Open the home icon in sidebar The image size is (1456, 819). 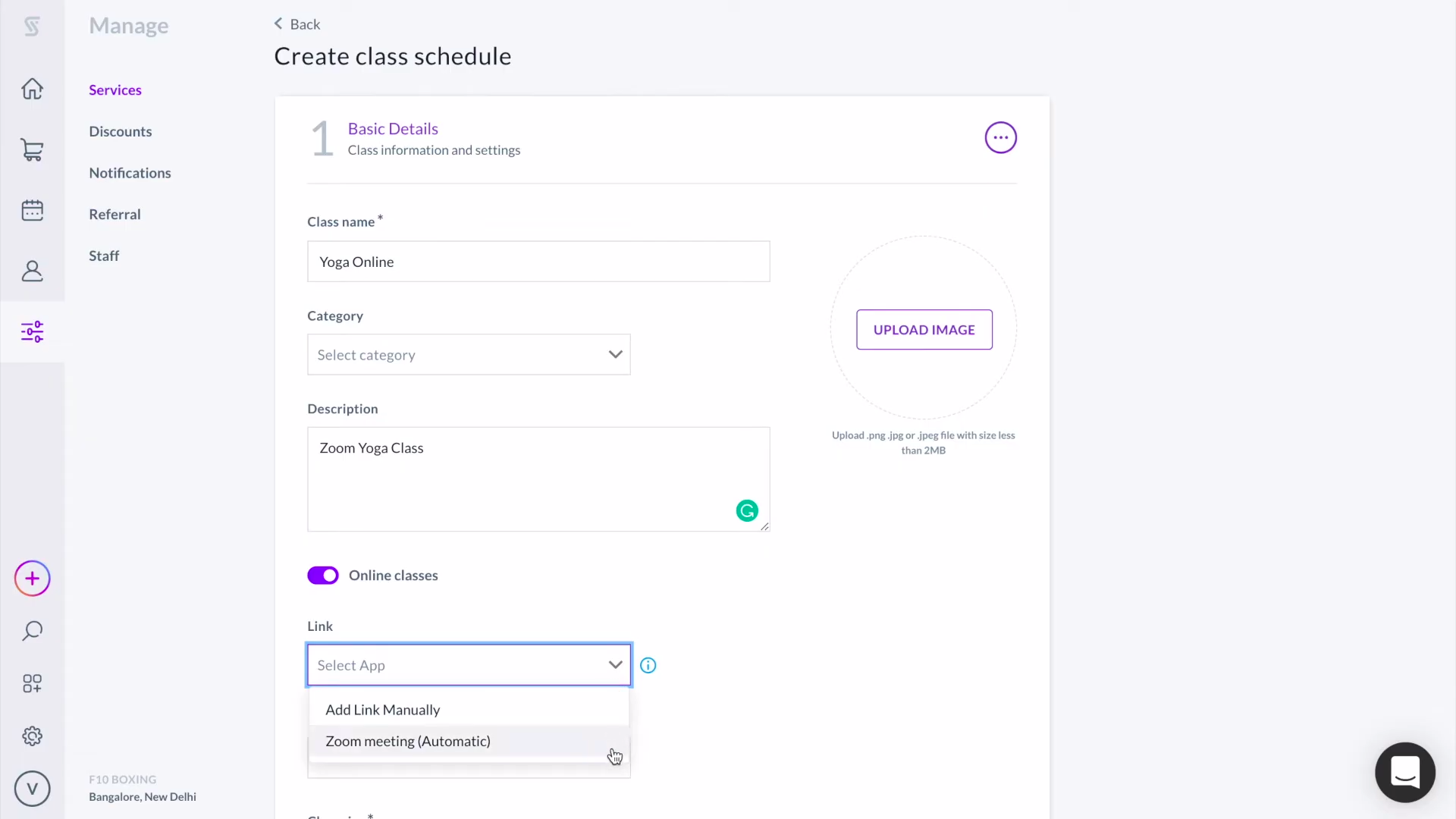point(32,89)
